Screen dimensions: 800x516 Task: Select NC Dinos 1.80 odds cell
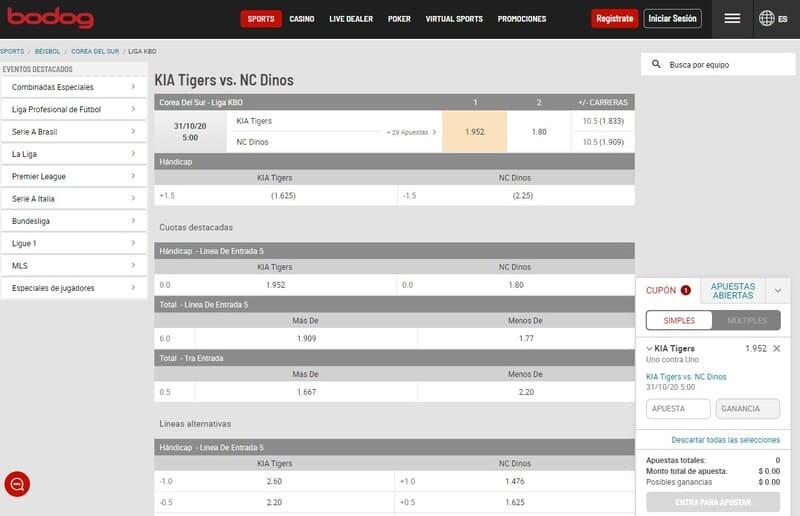pyautogui.click(x=539, y=131)
